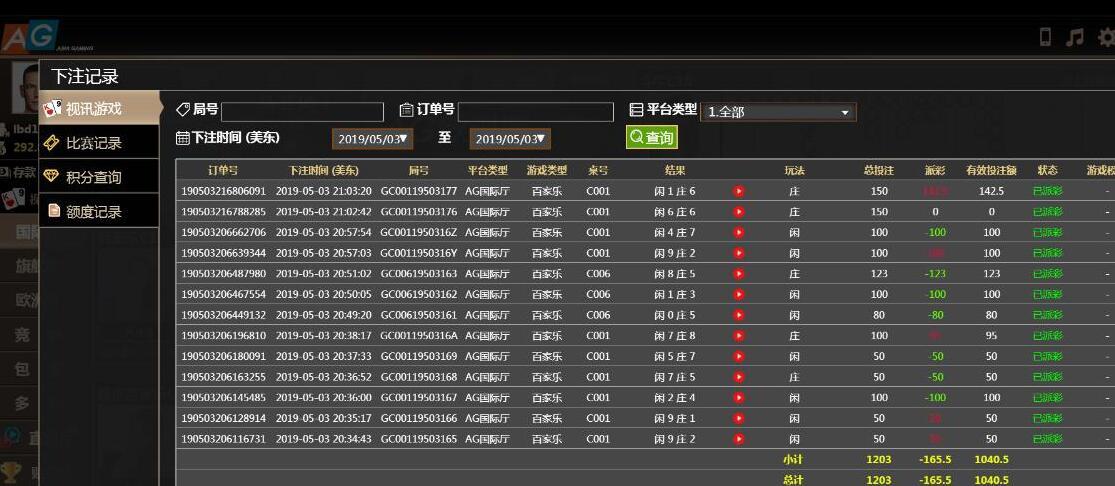
Task: Click the green 查询 search button
Action: pos(651,137)
